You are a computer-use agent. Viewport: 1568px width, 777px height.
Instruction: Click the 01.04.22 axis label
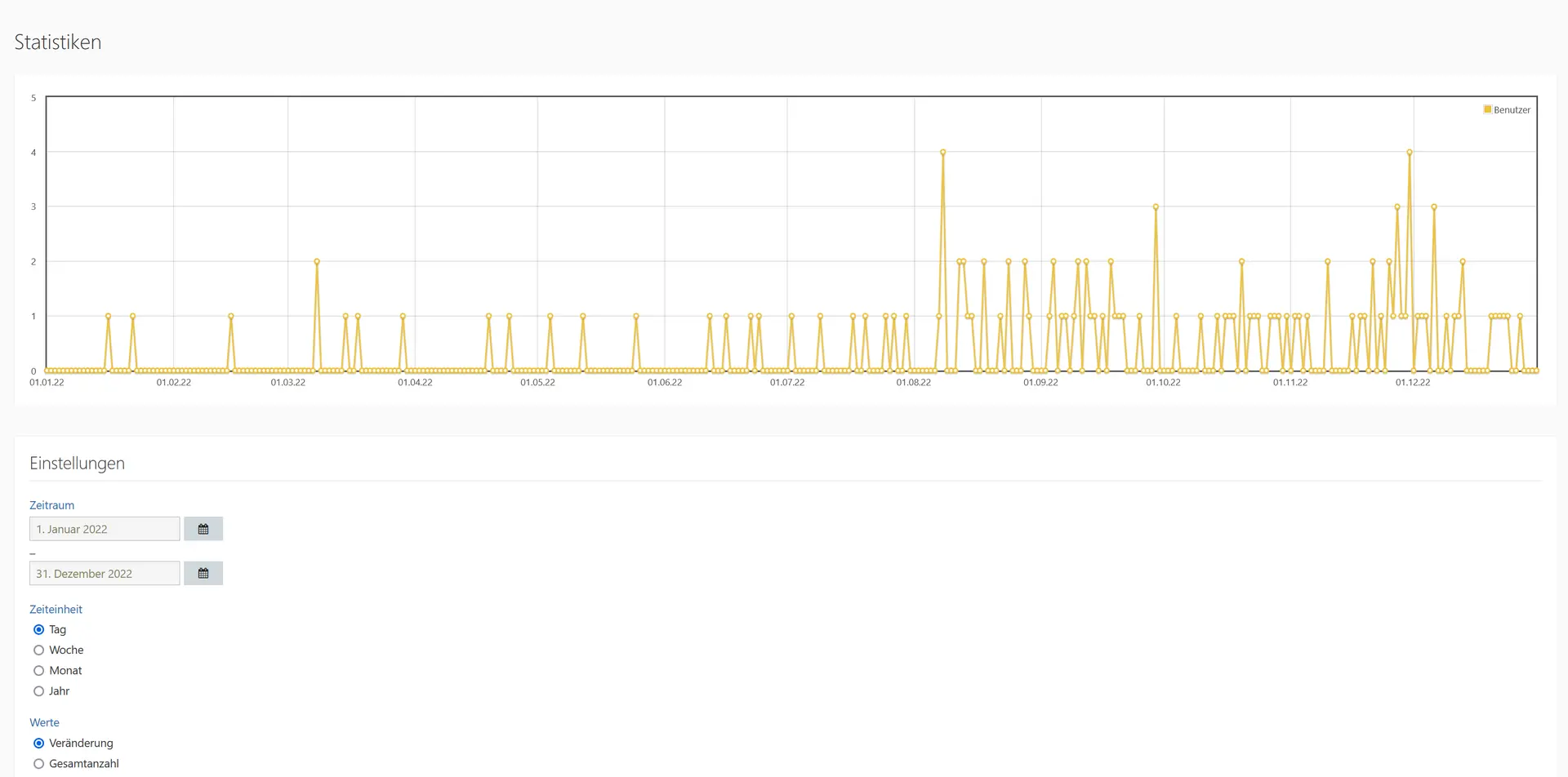[x=415, y=382]
